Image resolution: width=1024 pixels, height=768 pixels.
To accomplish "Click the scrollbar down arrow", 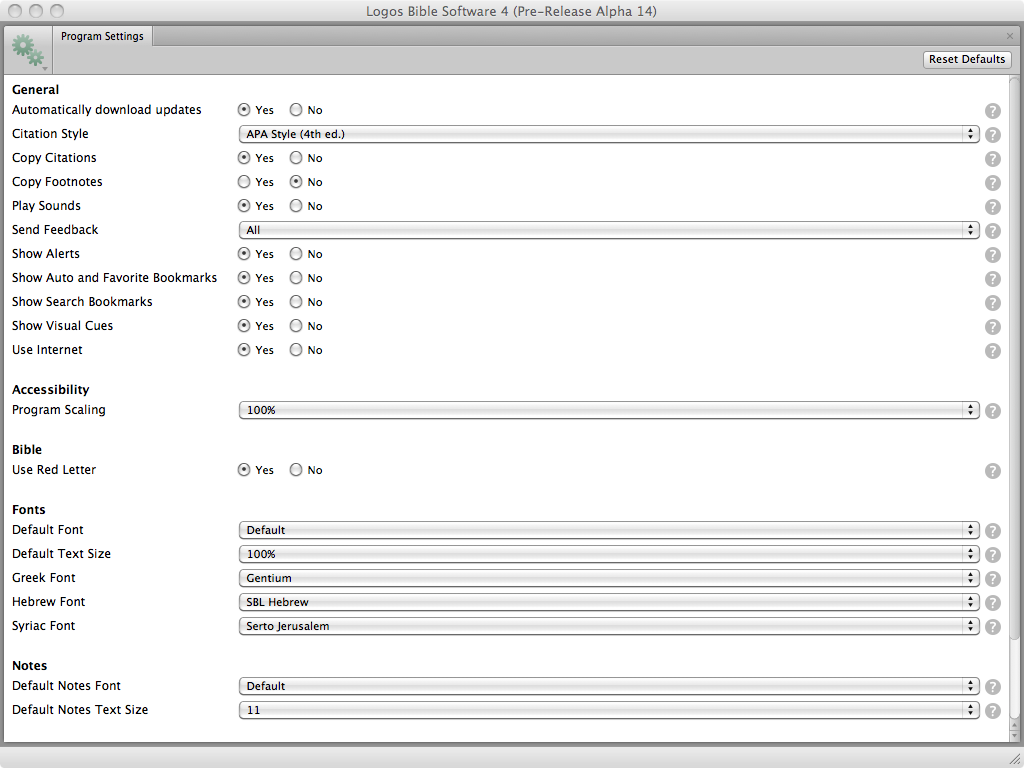I will coord(1014,734).
